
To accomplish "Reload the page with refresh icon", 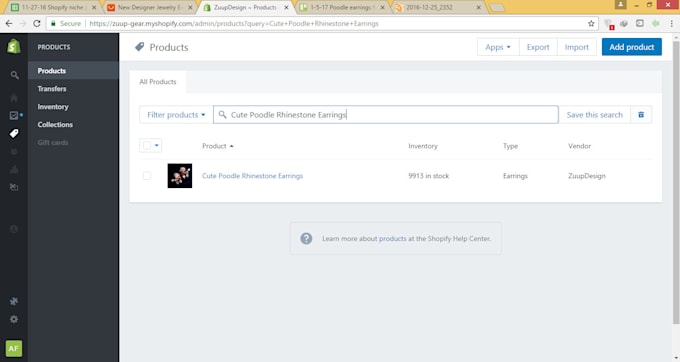I will [x=37, y=23].
